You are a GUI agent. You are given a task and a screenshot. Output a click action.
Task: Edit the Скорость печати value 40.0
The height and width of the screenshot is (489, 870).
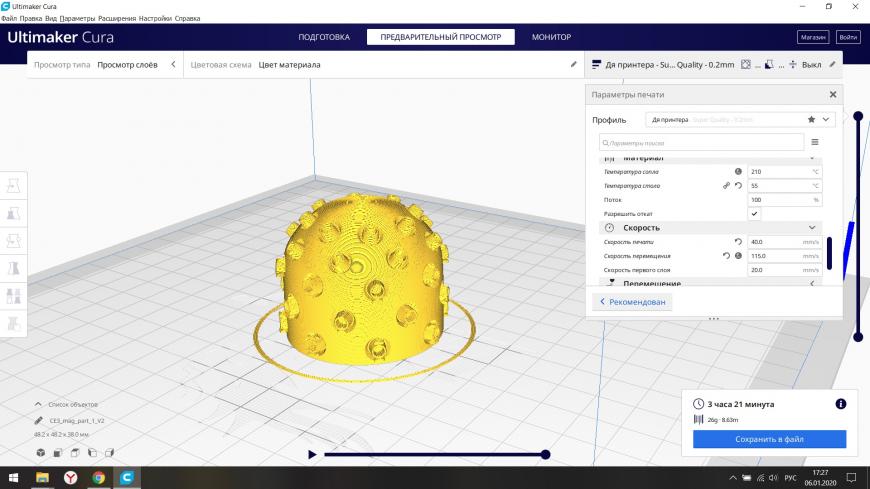click(785, 241)
